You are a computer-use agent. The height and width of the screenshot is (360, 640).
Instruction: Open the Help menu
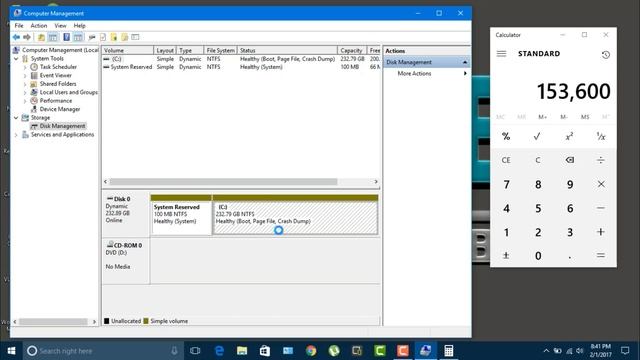(x=80, y=26)
